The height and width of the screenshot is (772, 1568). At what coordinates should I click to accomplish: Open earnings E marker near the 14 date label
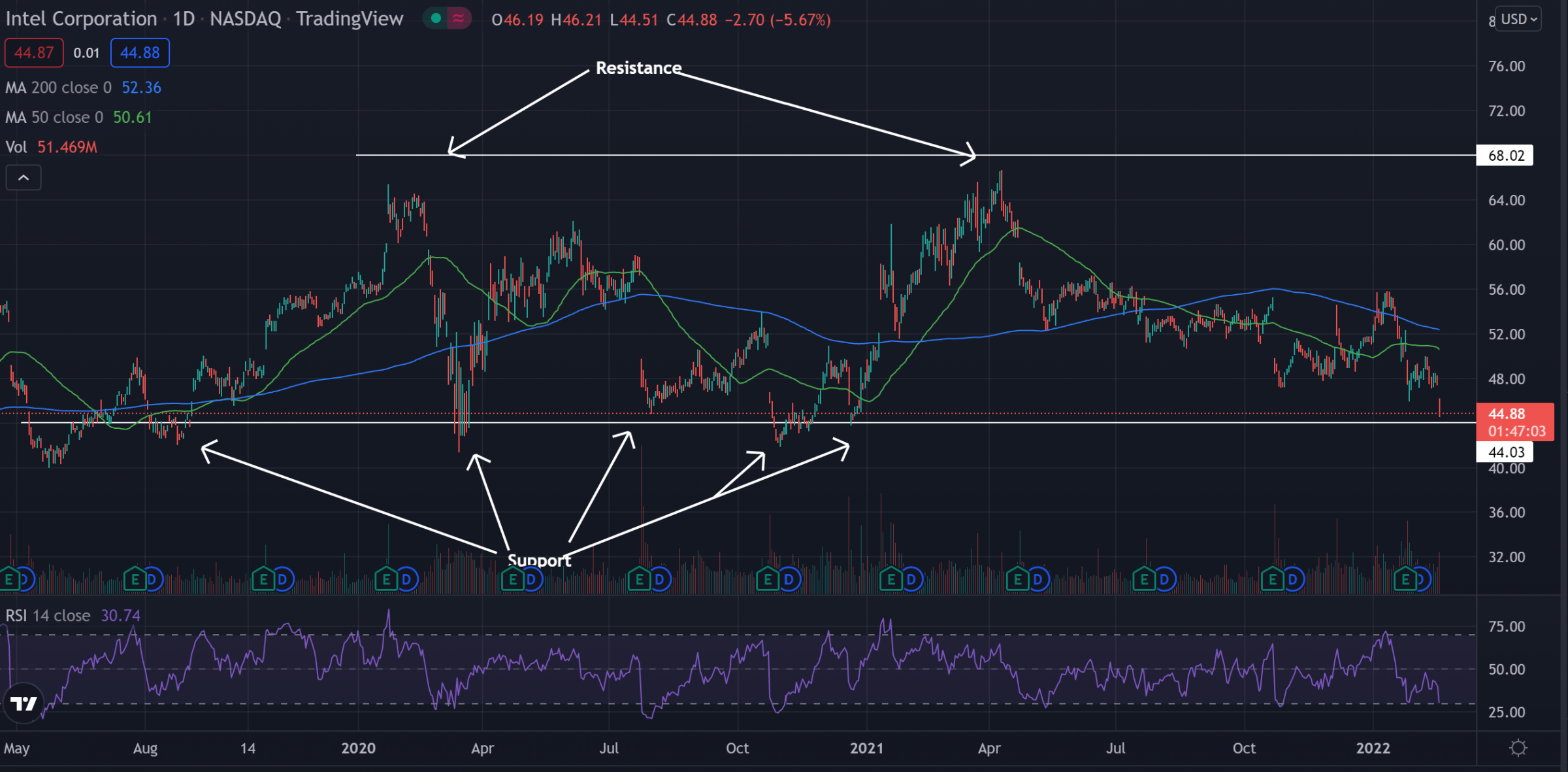point(263,579)
